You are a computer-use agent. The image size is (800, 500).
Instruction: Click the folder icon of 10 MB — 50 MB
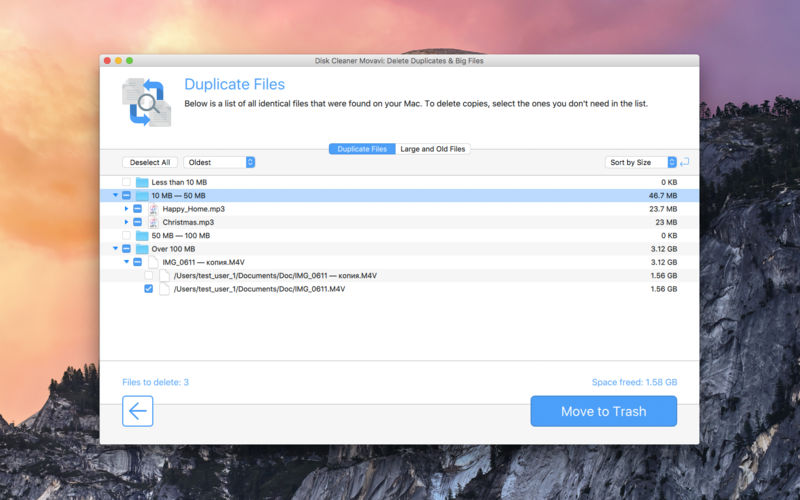[142, 195]
